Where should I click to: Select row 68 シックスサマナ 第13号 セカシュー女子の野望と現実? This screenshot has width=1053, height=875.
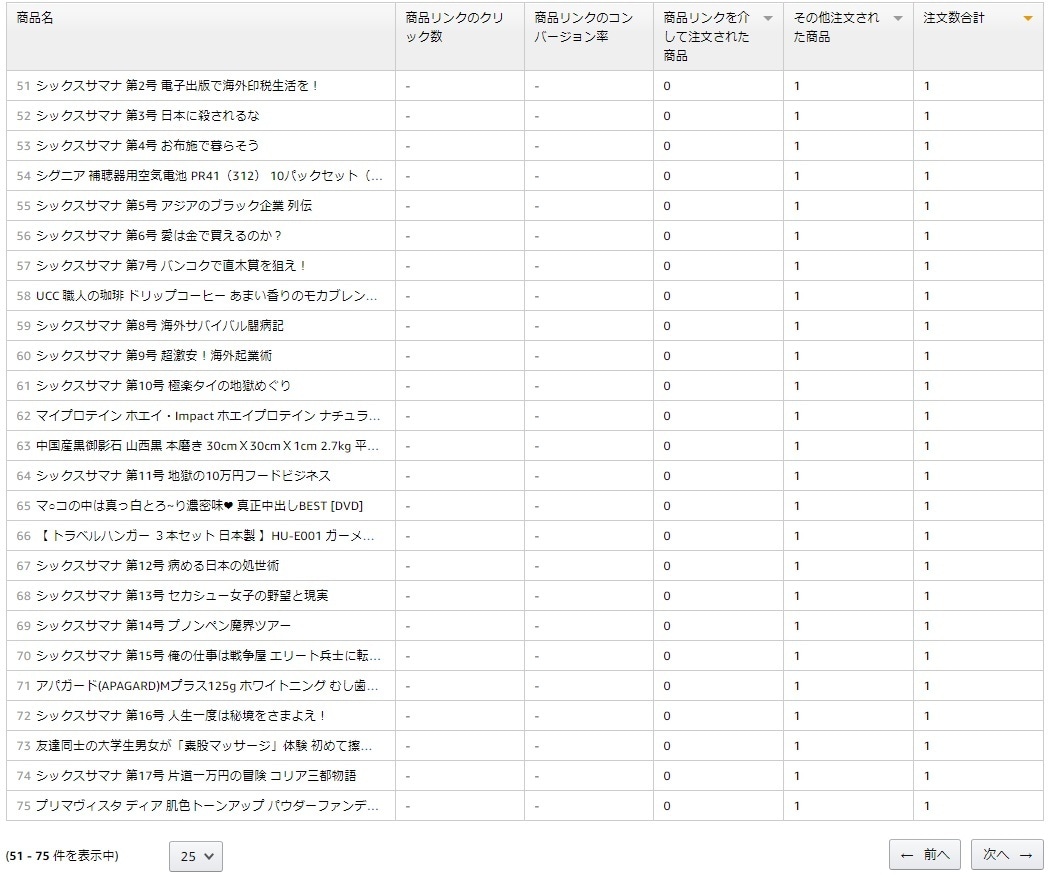point(524,596)
